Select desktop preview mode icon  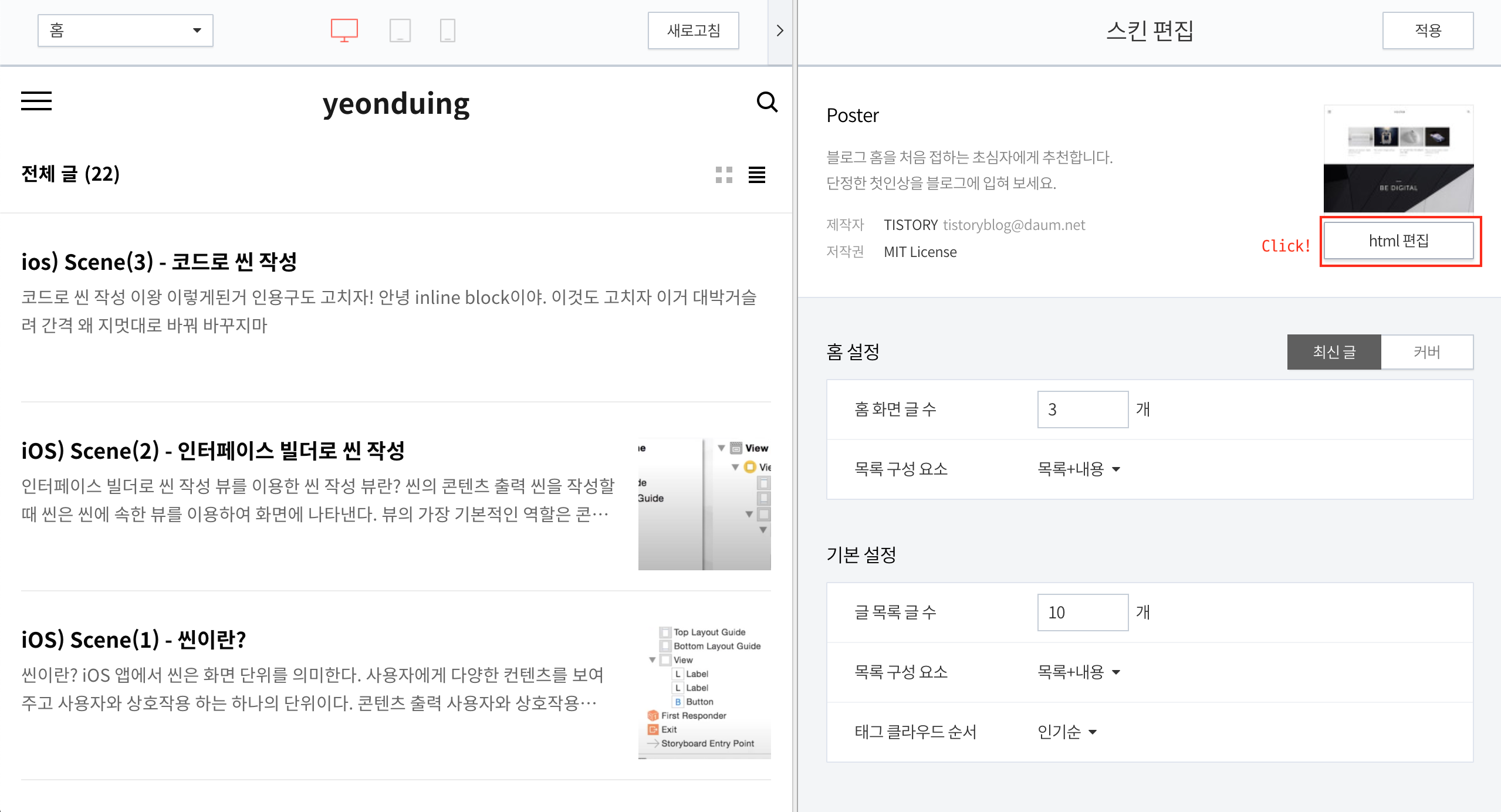click(344, 30)
